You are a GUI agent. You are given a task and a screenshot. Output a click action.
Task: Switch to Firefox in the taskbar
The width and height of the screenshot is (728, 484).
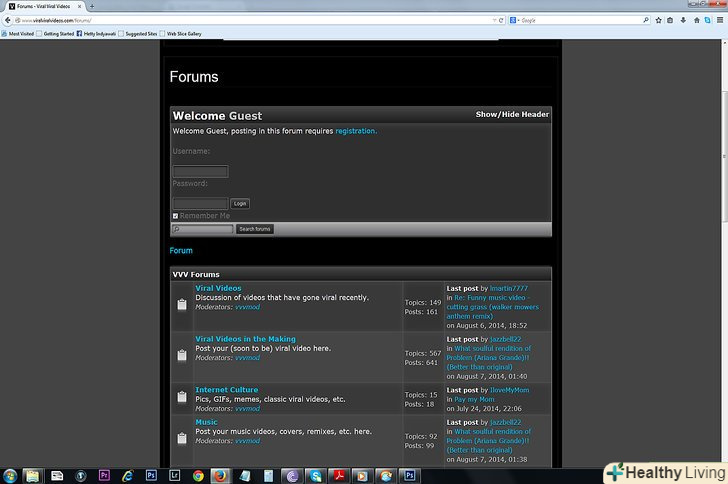pyautogui.click(x=221, y=476)
